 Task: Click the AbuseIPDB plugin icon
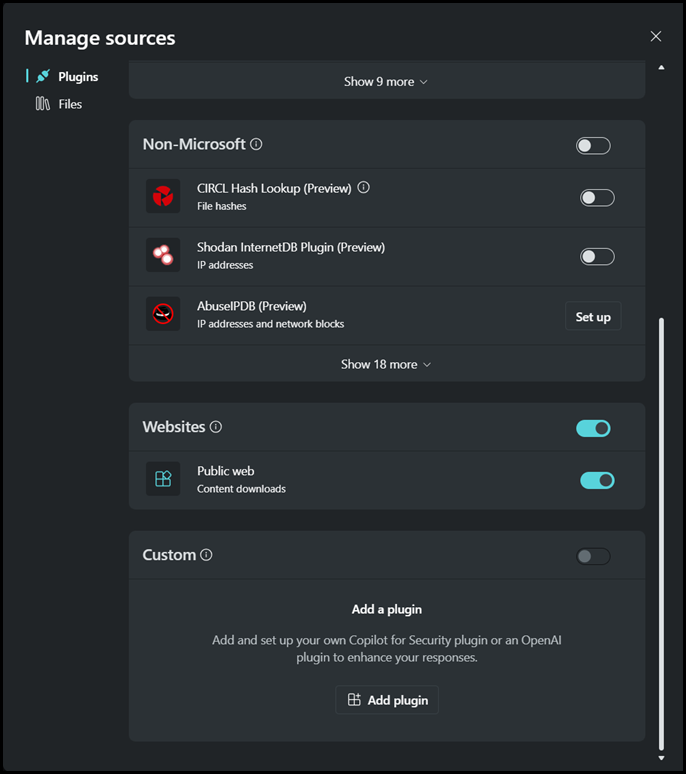pos(163,314)
